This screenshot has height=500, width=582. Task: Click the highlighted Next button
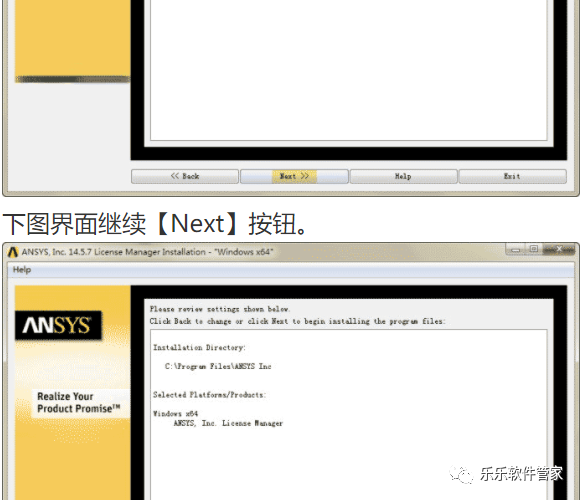tap(294, 176)
